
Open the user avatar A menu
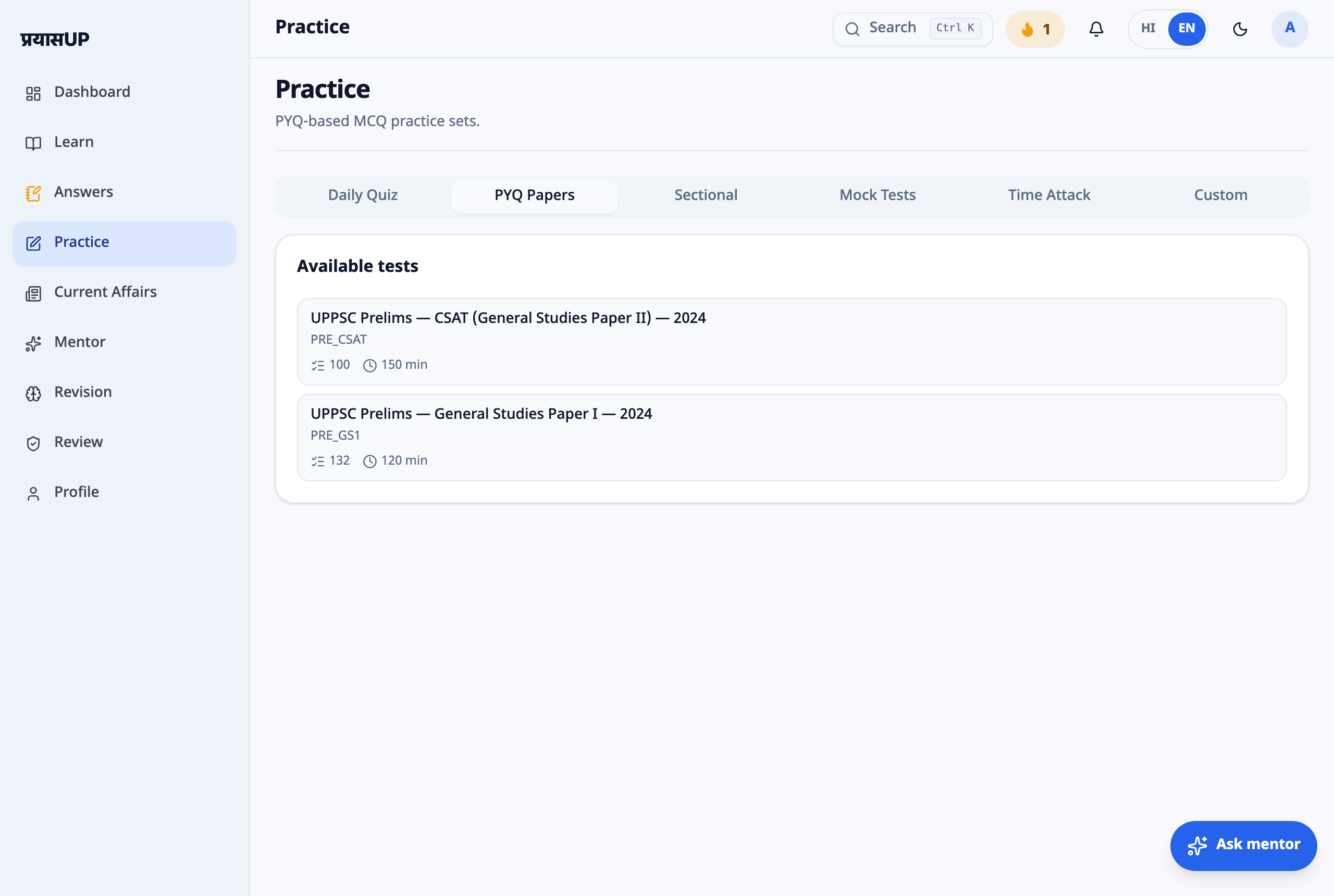pos(1289,29)
